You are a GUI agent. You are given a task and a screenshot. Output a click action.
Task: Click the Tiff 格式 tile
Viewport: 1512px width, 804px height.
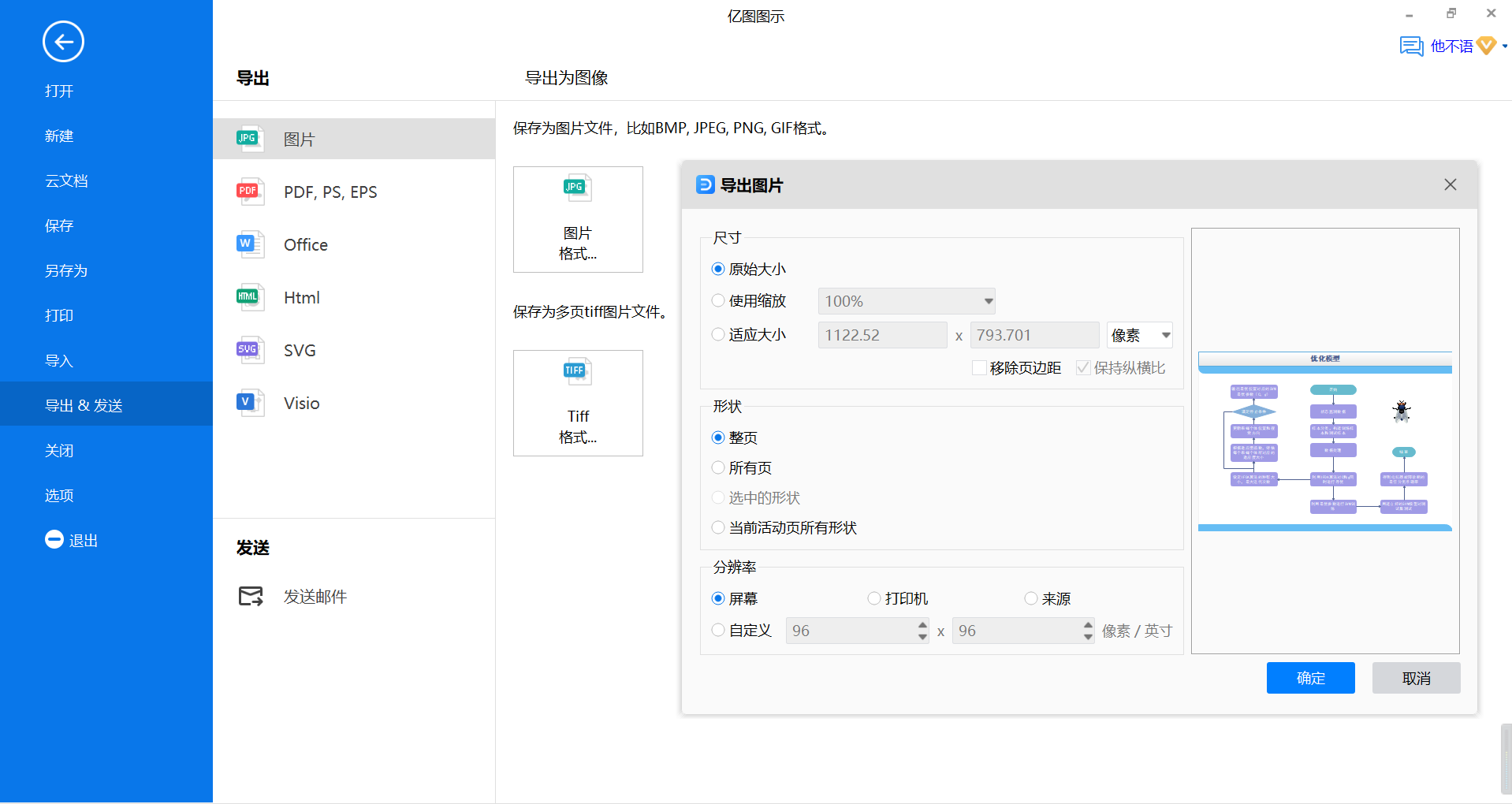[578, 403]
